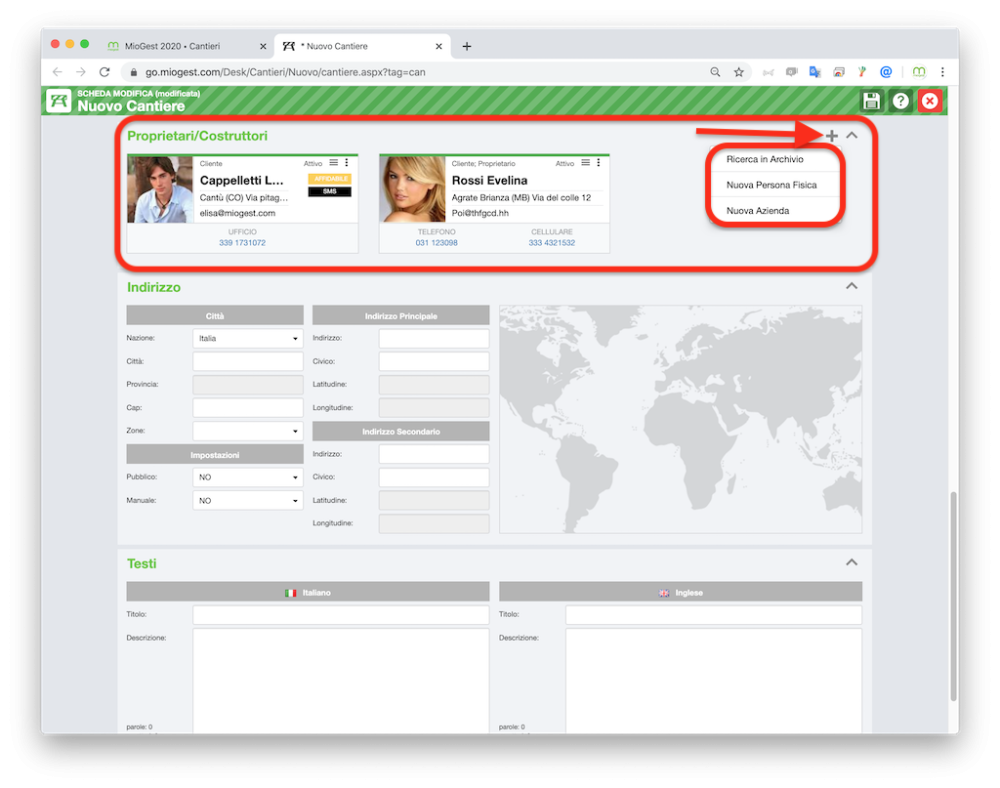Viewport: 1000px width, 788px height.
Task: Close the scheda with the red X icon
Action: click(x=930, y=101)
